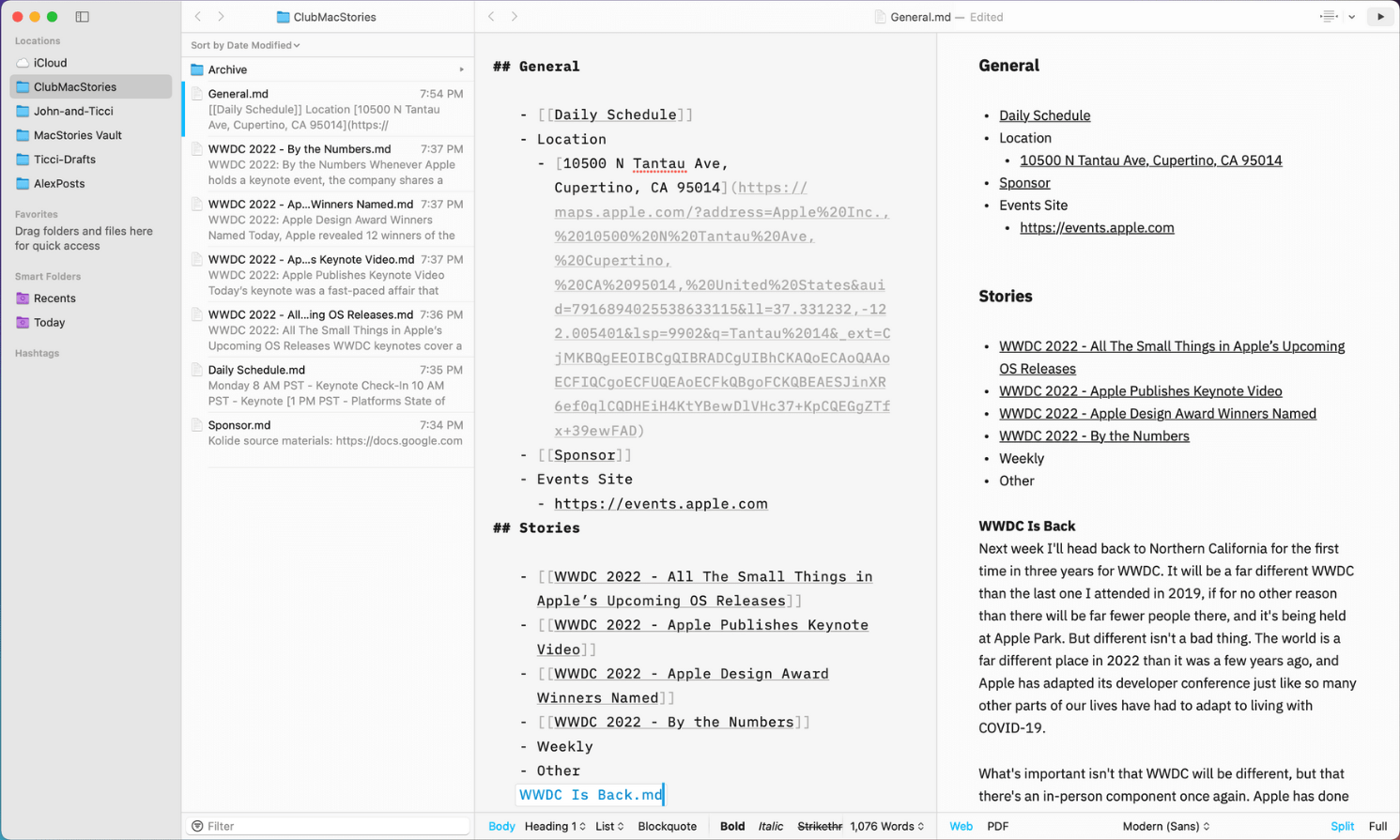This screenshot has width=1400, height=840.
Task: Click the events.apple.com link in preview
Action: click(1097, 228)
